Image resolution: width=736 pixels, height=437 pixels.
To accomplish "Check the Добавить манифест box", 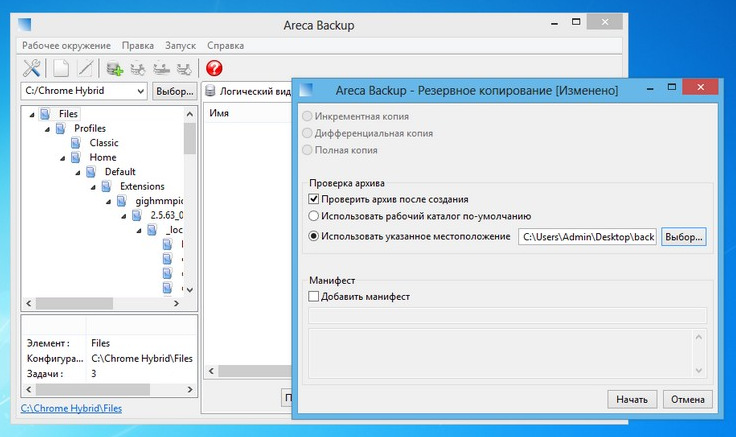I will (314, 296).
